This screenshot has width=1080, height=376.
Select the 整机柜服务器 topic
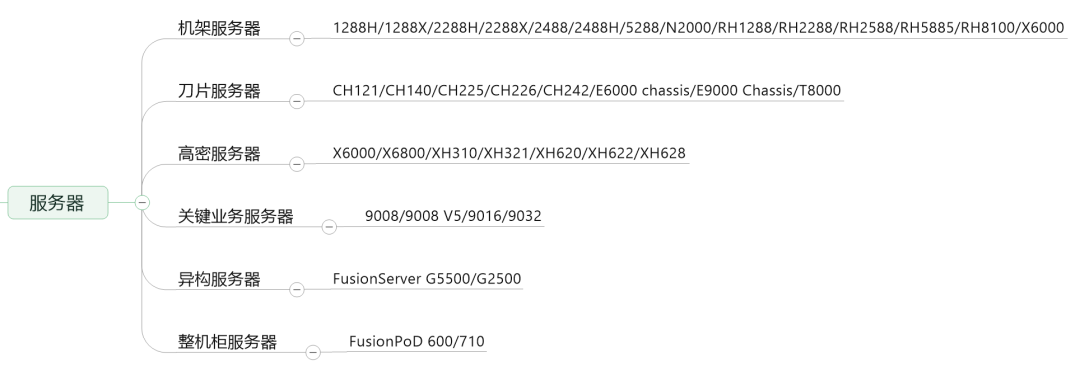tap(227, 342)
